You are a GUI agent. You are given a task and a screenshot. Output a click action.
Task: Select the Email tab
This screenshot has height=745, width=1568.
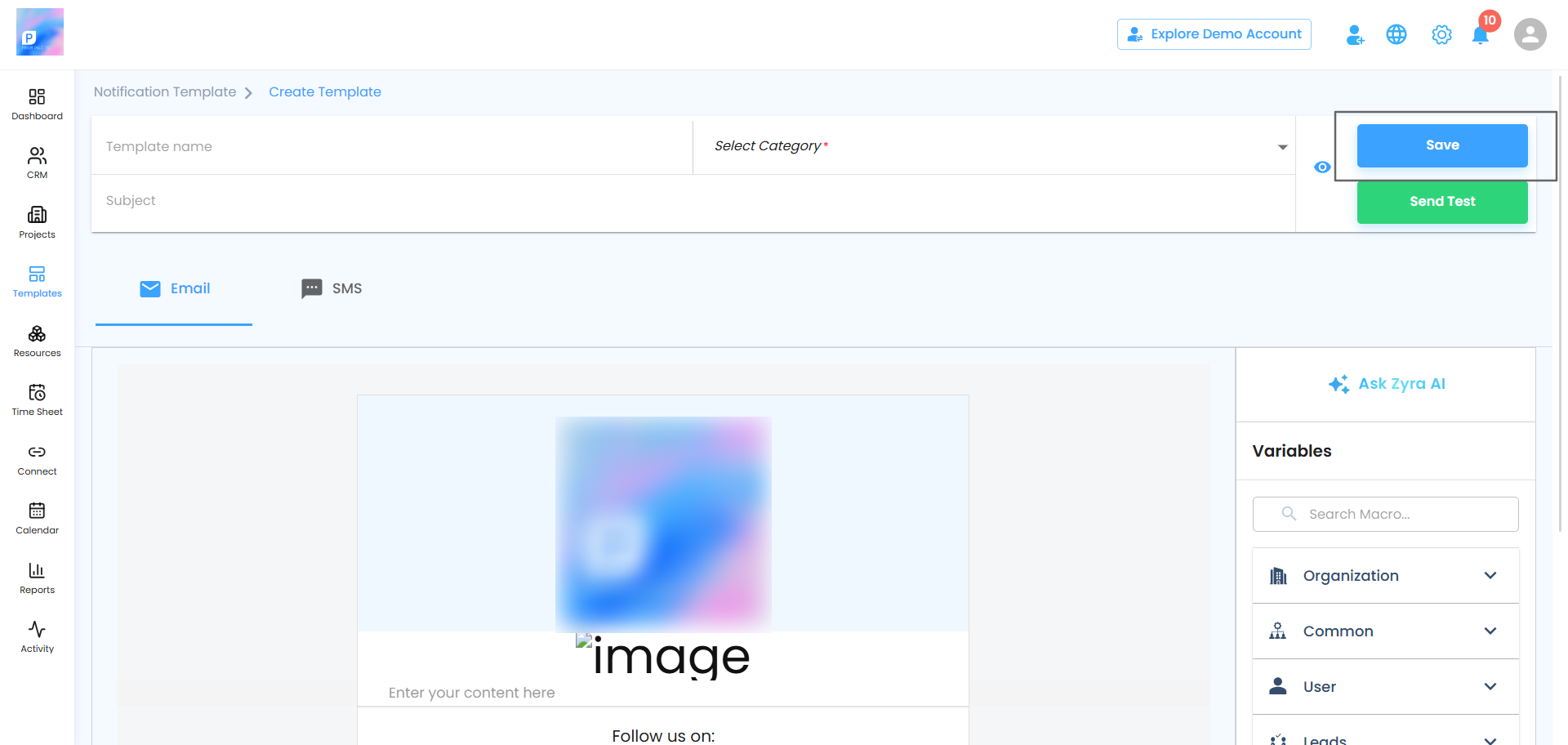coord(174,288)
